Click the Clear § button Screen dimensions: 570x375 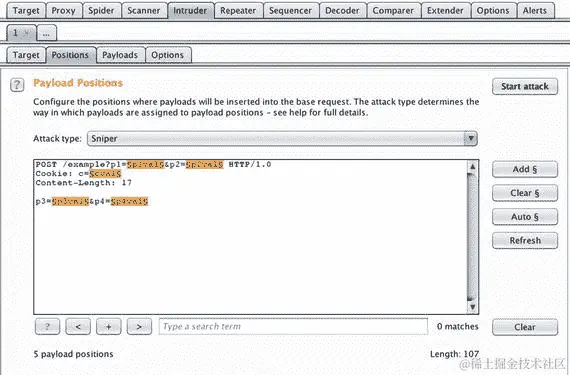pyautogui.click(x=525, y=193)
